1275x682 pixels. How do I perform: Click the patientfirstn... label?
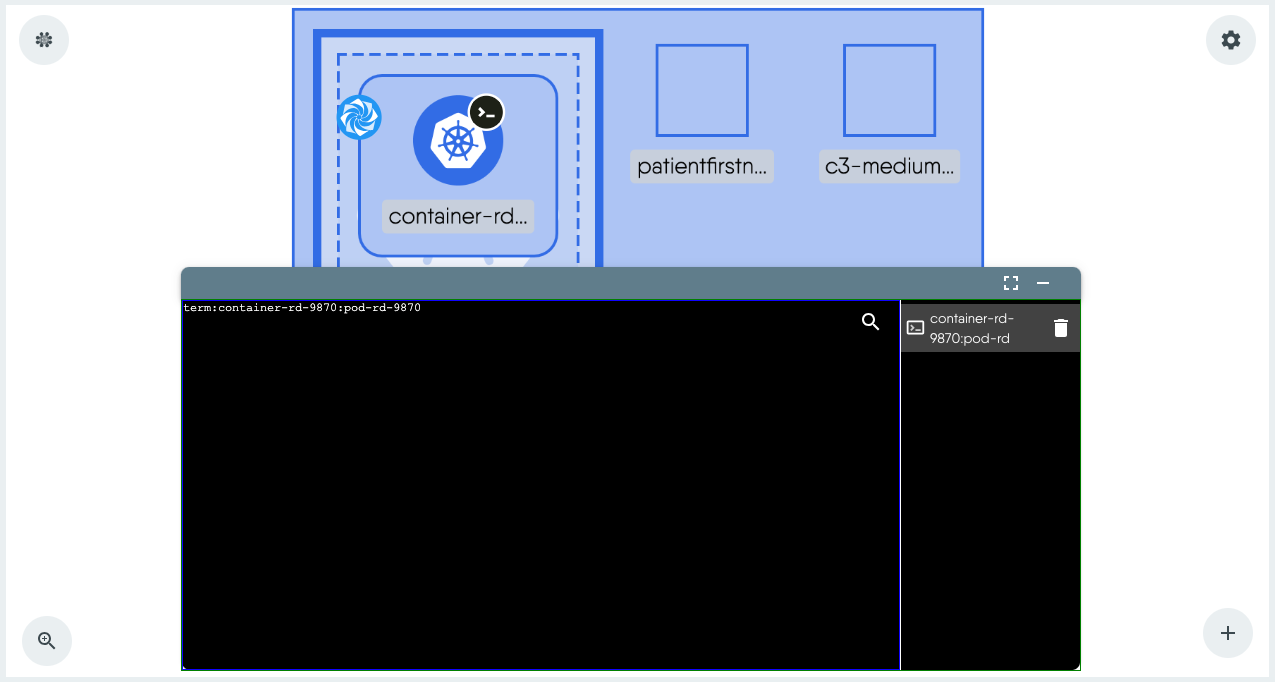click(x=702, y=166)
